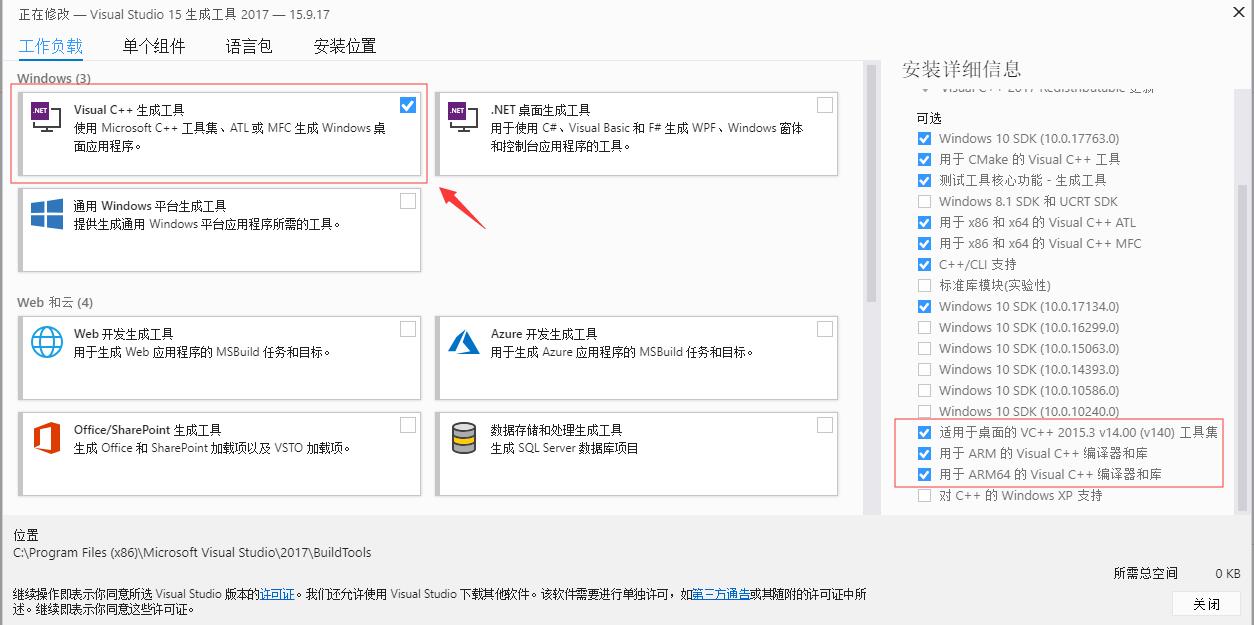
Task: Open the 许可证 link
Action: point(277,594)
